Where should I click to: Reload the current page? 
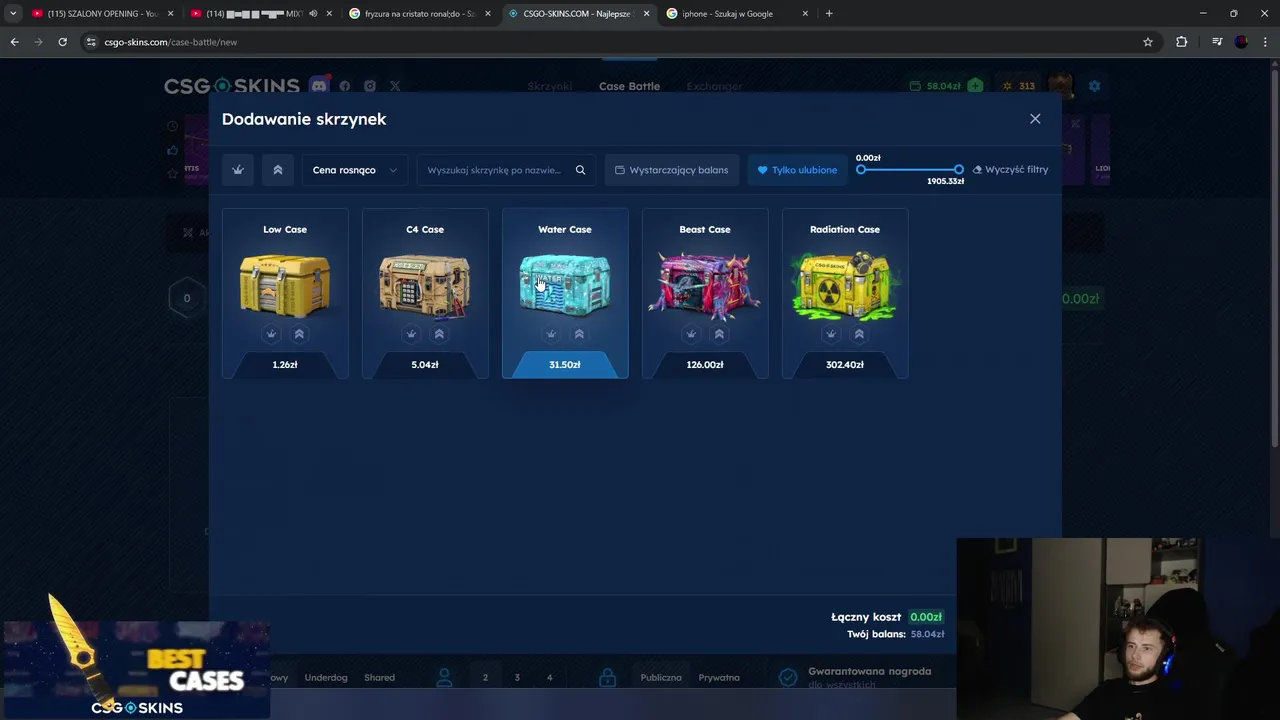pyautogui.click(x=62, y=42)
